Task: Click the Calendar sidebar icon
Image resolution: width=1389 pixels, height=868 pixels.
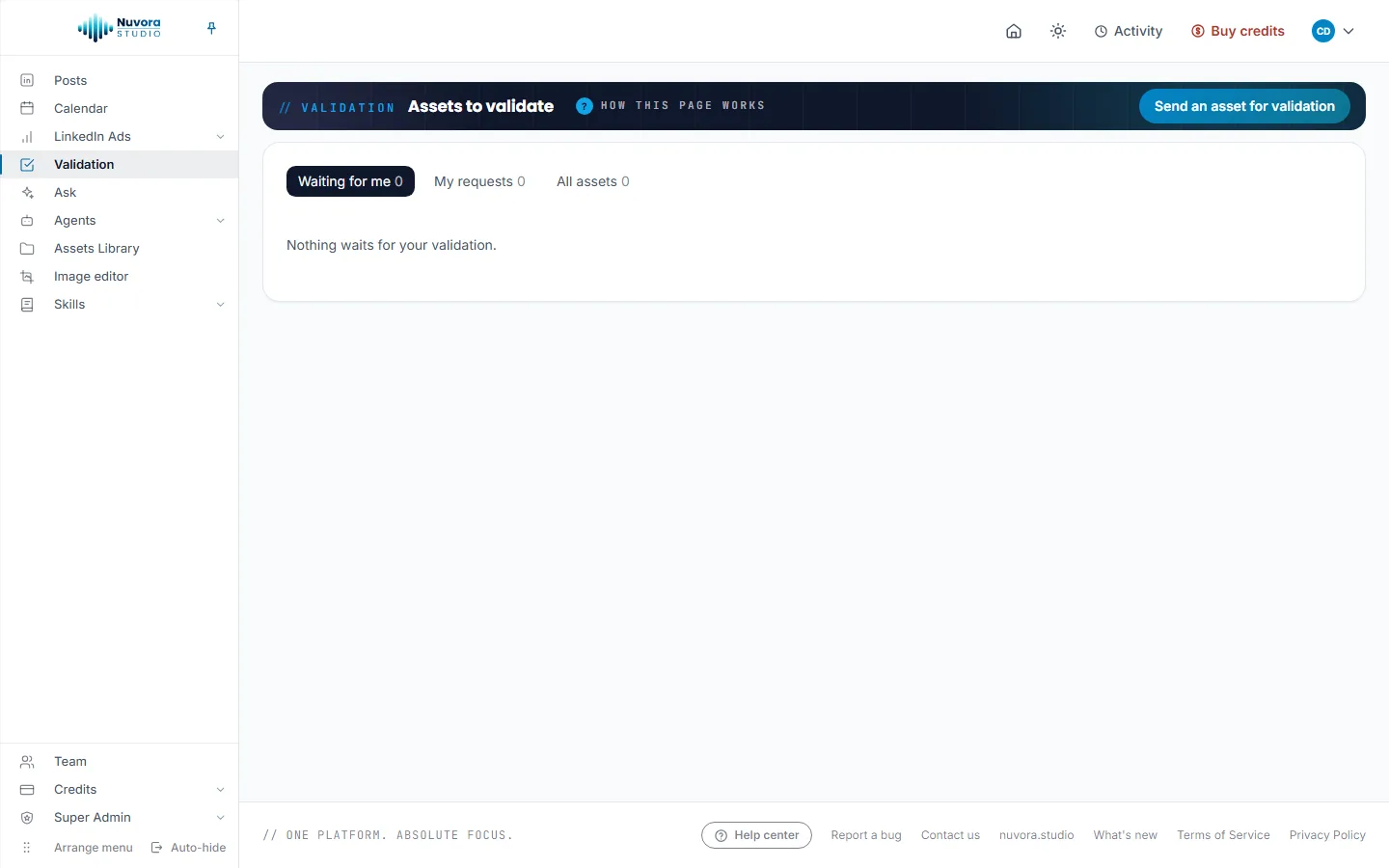Action: pos(27,108)
